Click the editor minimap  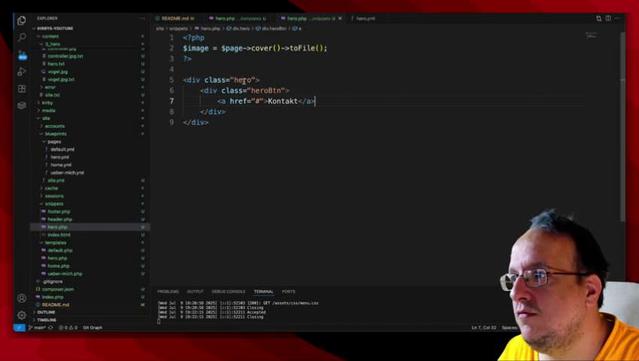click(591, 36)
